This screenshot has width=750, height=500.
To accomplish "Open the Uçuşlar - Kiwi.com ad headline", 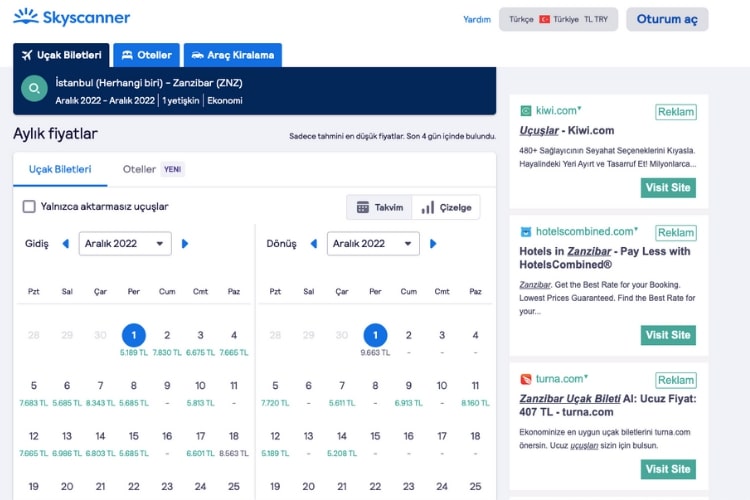I will tap(567, 131).
